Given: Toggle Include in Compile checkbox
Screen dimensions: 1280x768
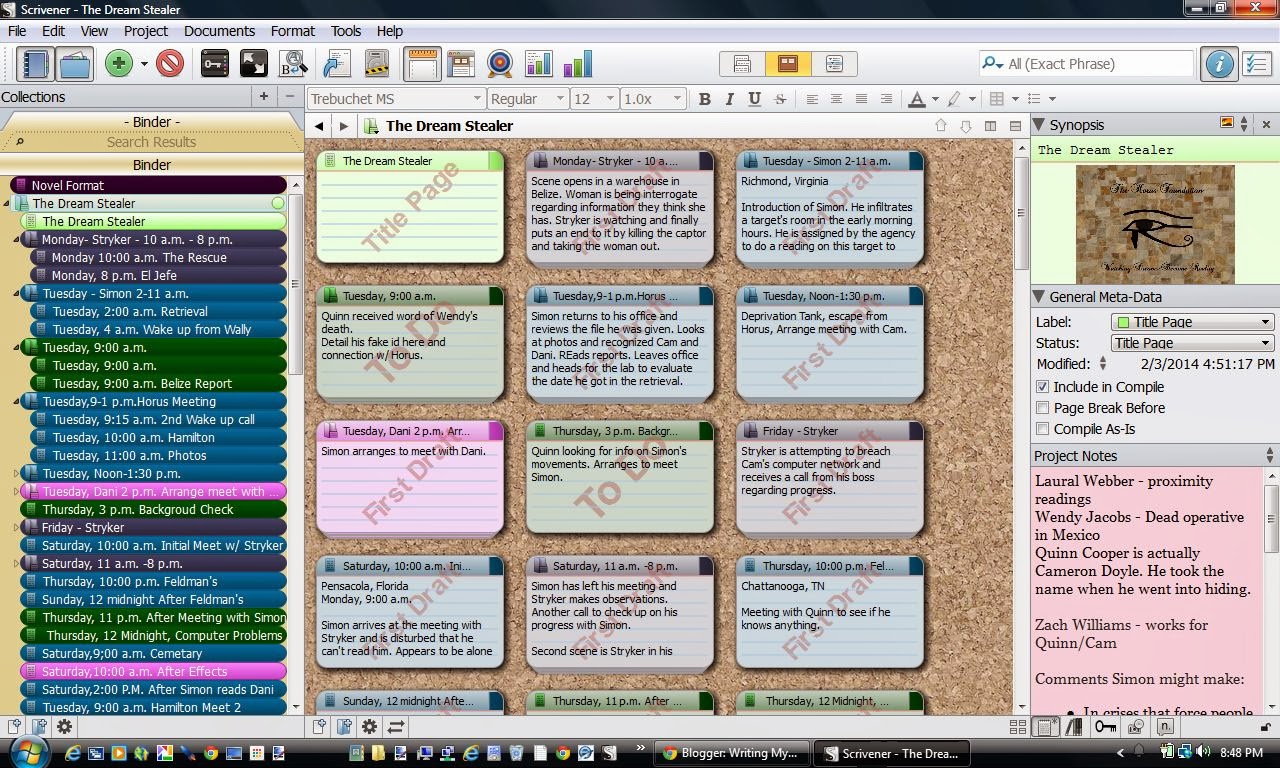Looking at the screenshot, I should tap(1043, 387).
